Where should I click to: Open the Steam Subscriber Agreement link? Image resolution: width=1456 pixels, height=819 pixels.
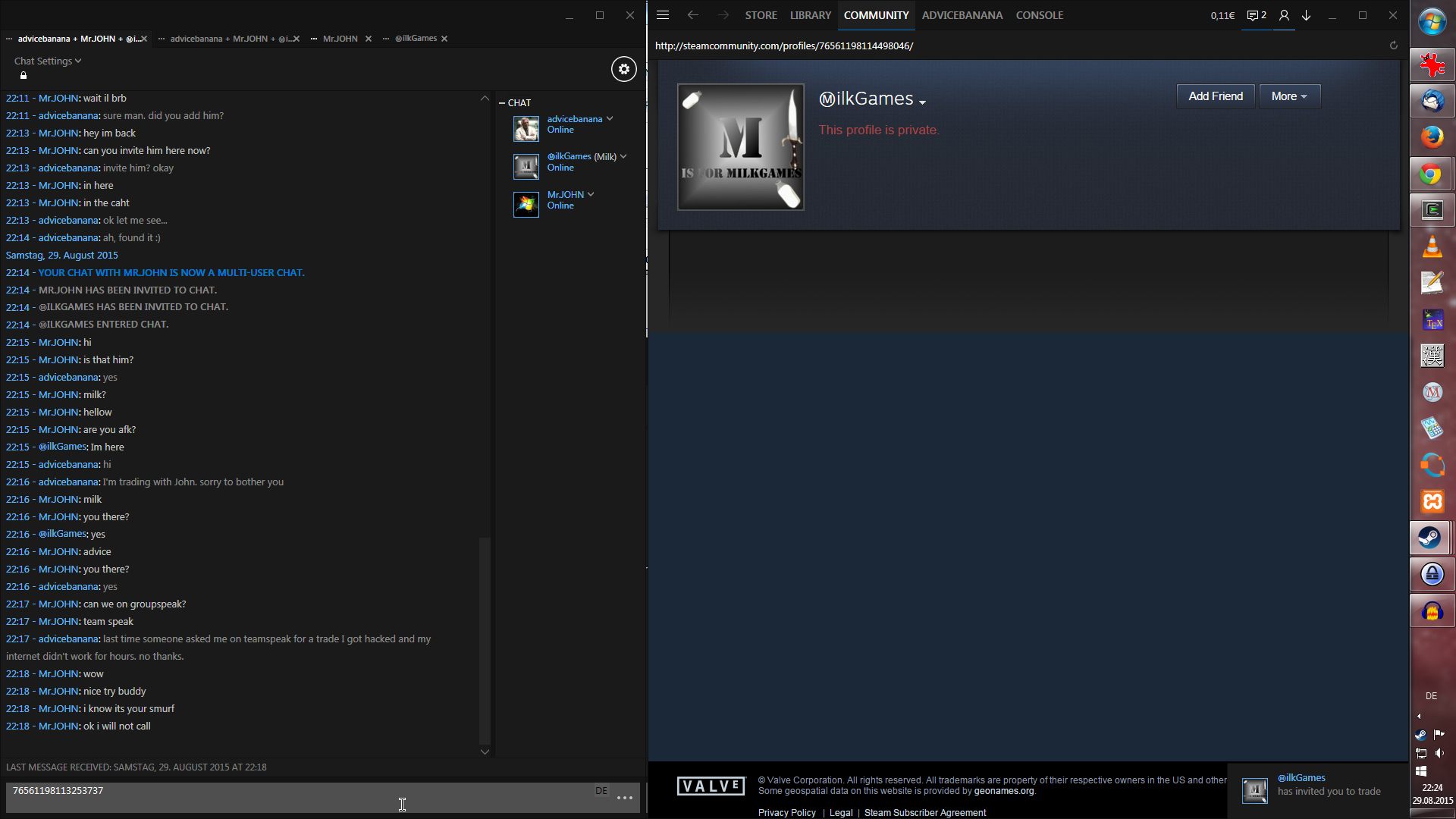[924, 812]
